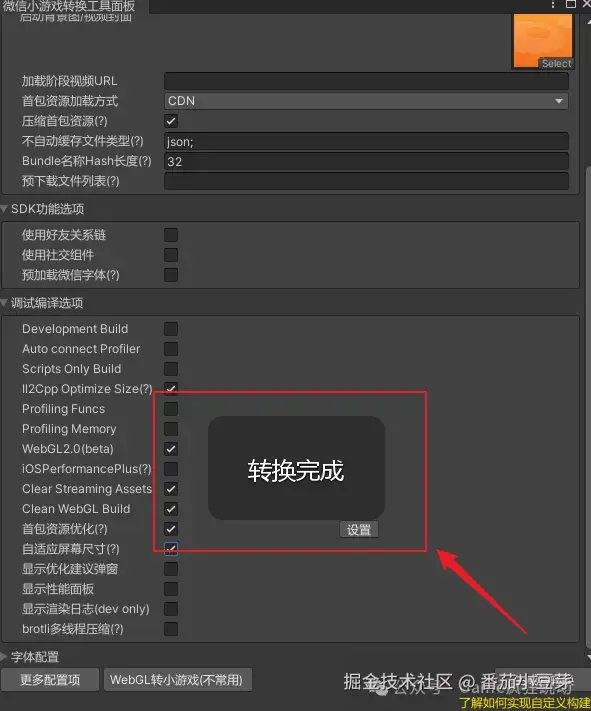Uncheck the 首包资源优化 checkbox

(171, 529)
